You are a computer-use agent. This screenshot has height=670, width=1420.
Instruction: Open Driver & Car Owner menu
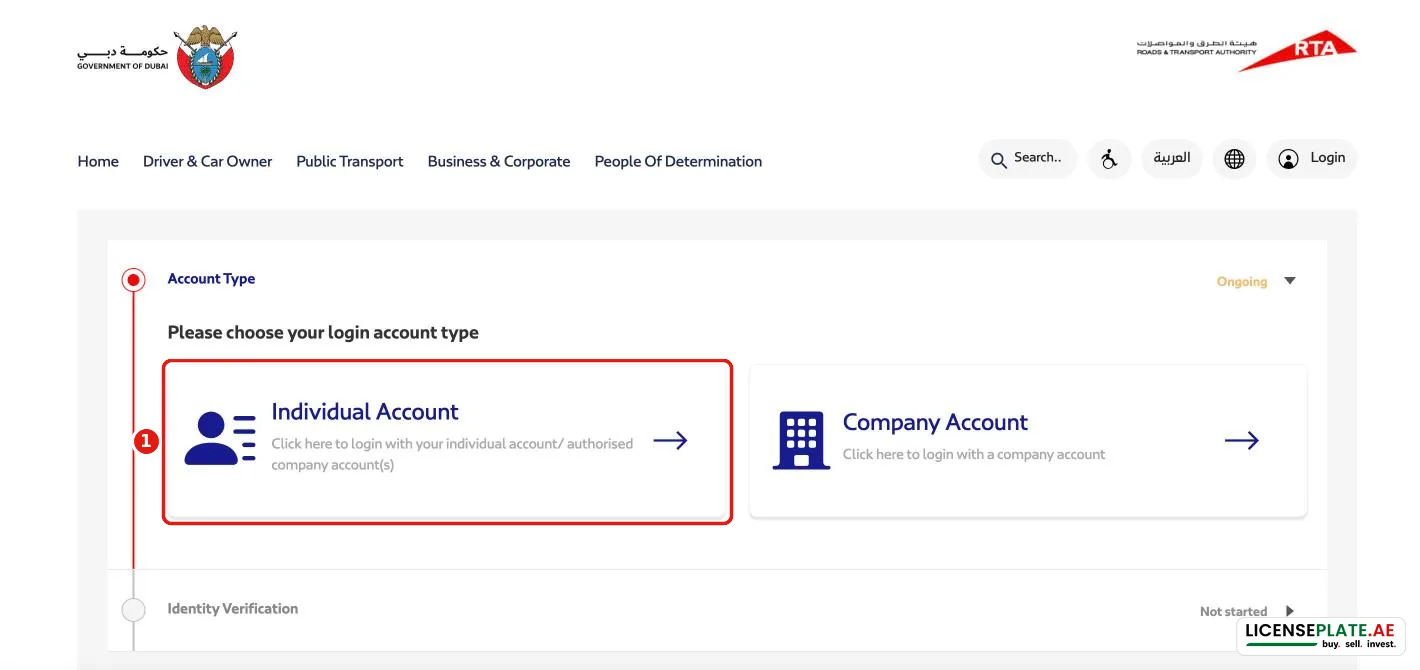207,161
